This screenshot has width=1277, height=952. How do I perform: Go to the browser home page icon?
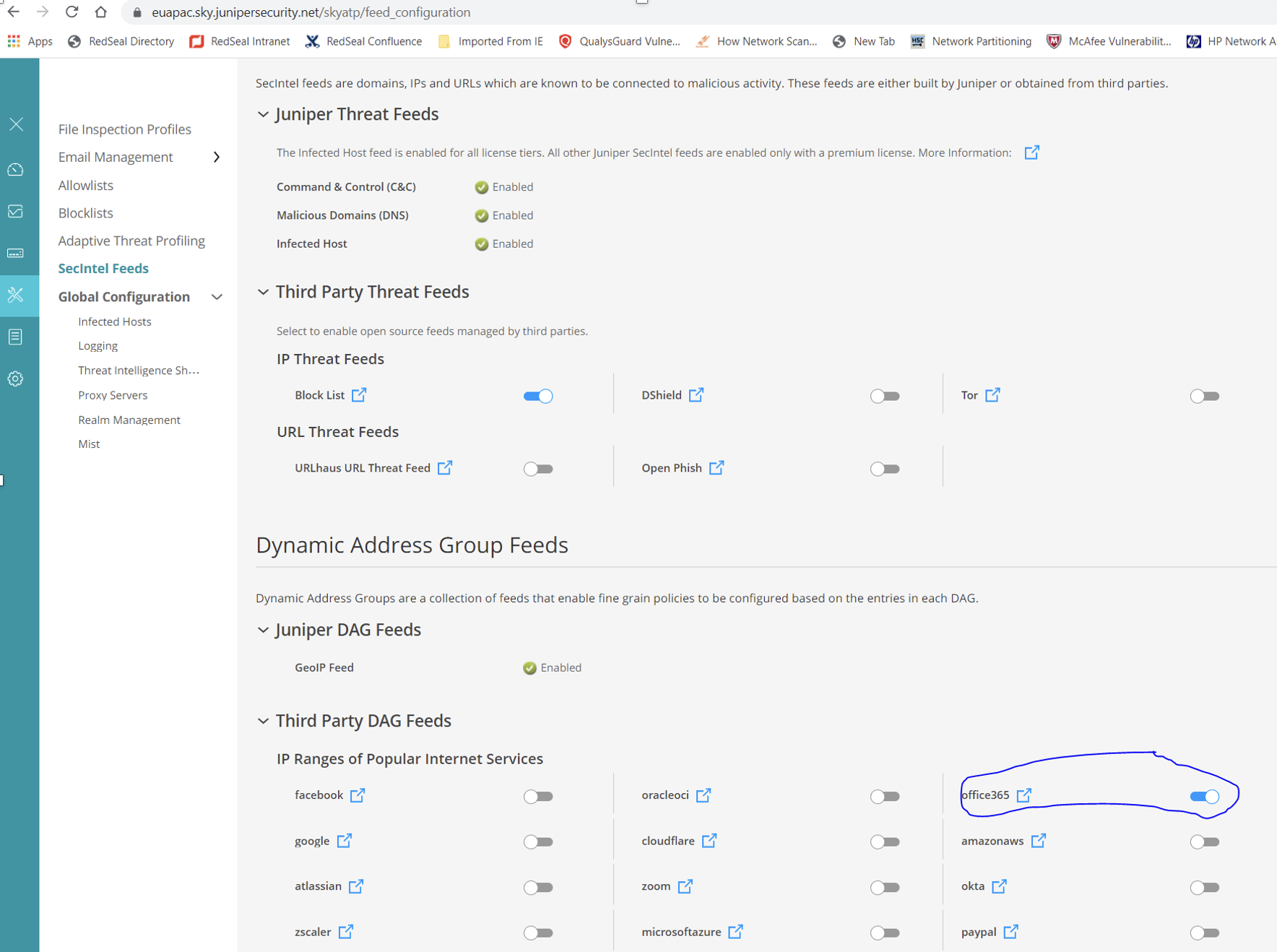click(x=100, y=12)
